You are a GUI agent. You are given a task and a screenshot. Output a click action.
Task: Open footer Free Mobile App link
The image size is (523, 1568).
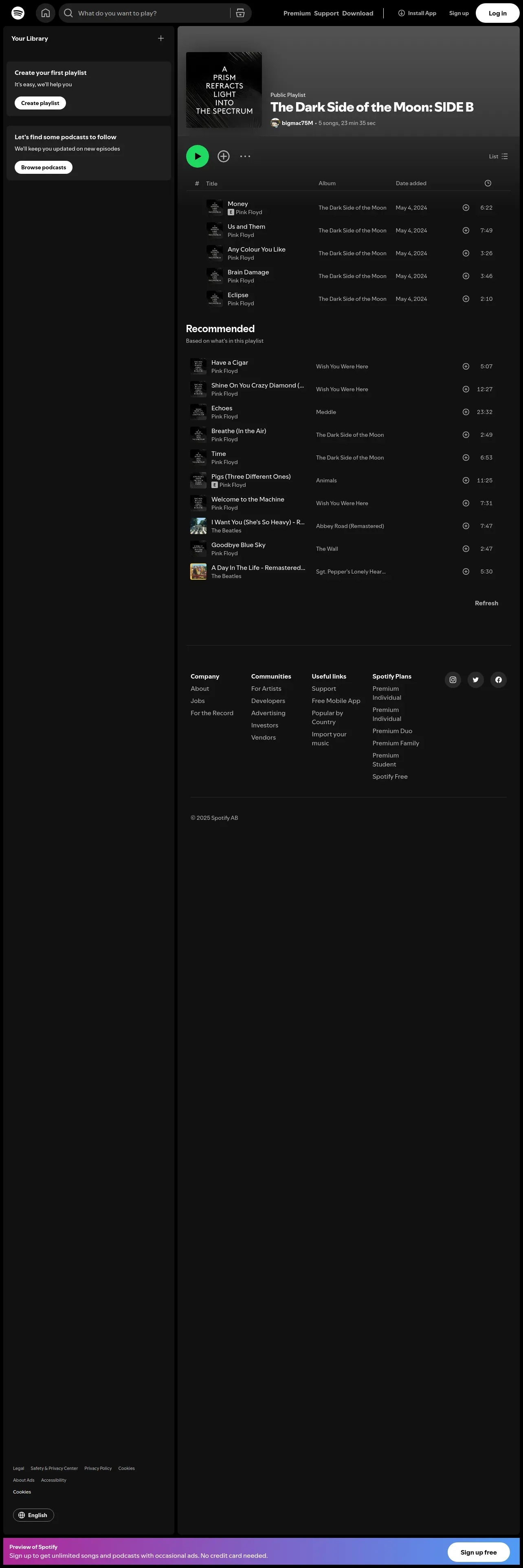coord(336,701)
